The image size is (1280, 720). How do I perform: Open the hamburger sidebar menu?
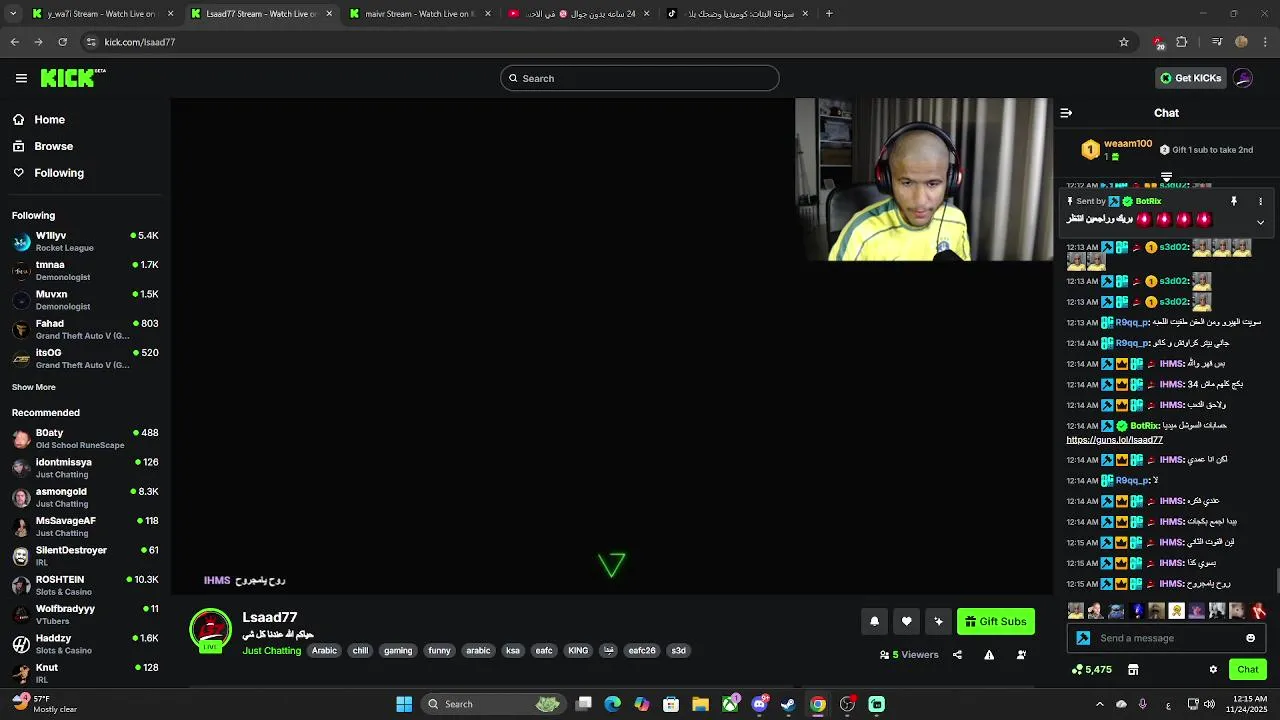pos(21,78)
